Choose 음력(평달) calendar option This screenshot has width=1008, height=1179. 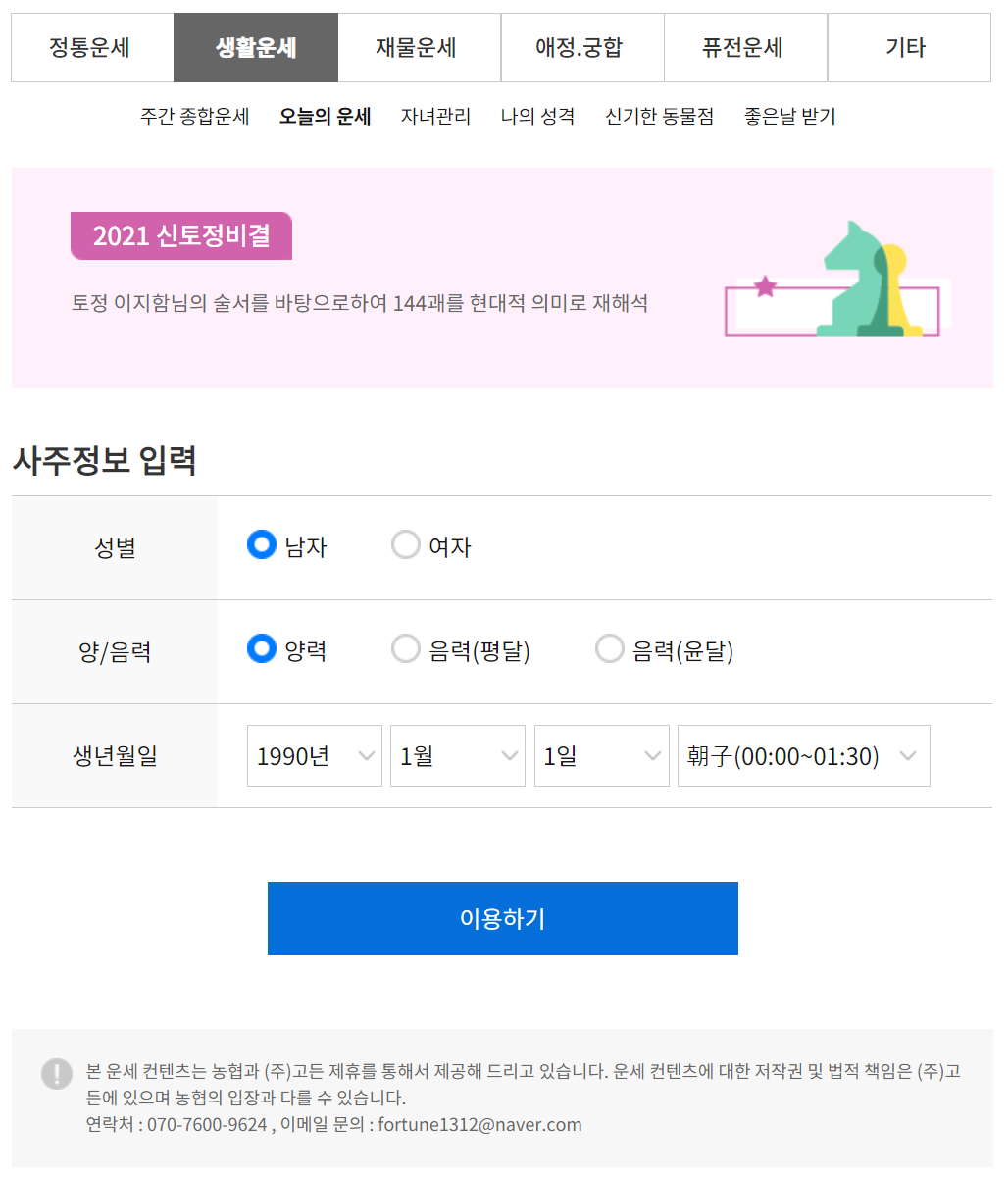click(405, 648)
